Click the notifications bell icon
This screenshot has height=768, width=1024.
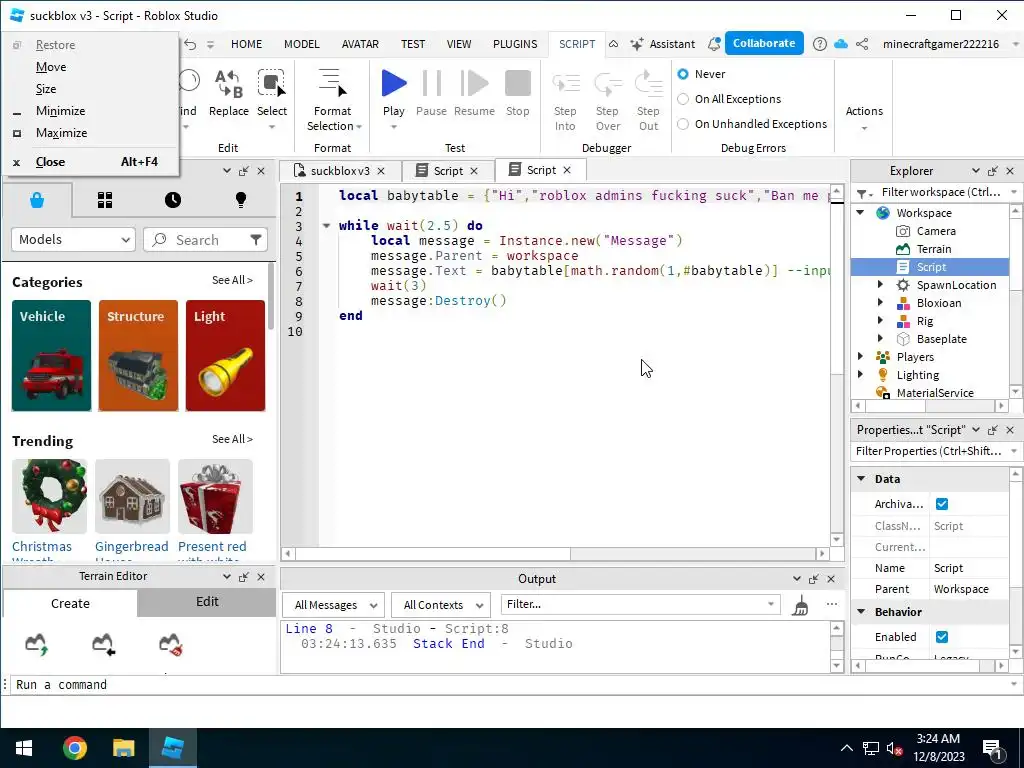tap(714, 44)
